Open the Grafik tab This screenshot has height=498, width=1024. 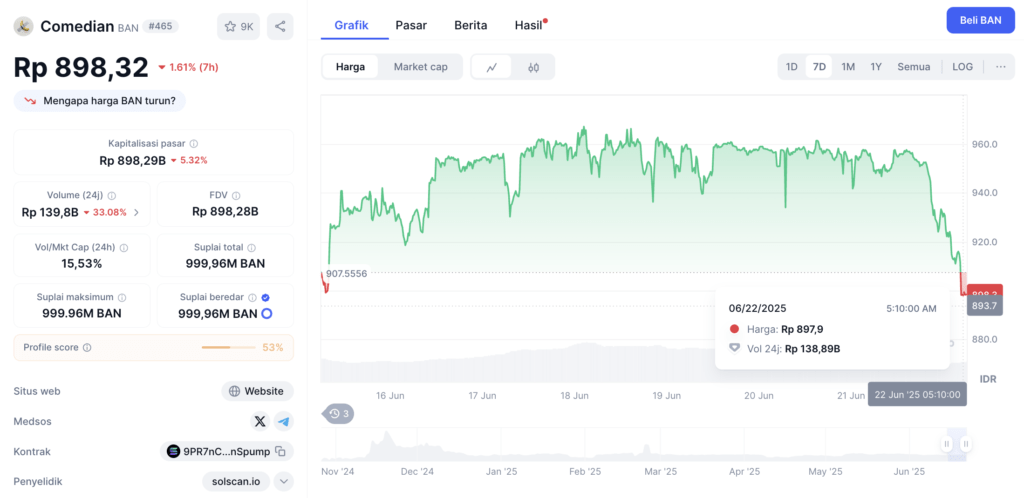click(351, 25)
